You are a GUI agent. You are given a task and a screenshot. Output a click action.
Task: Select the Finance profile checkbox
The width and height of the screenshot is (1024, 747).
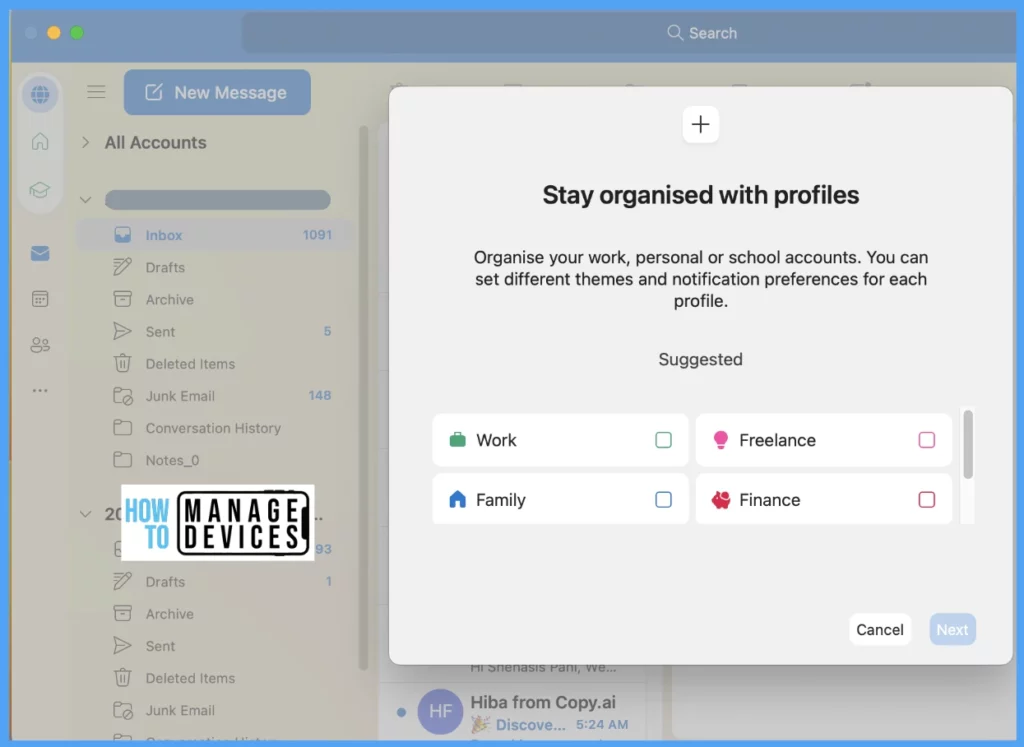coord(926,500)
